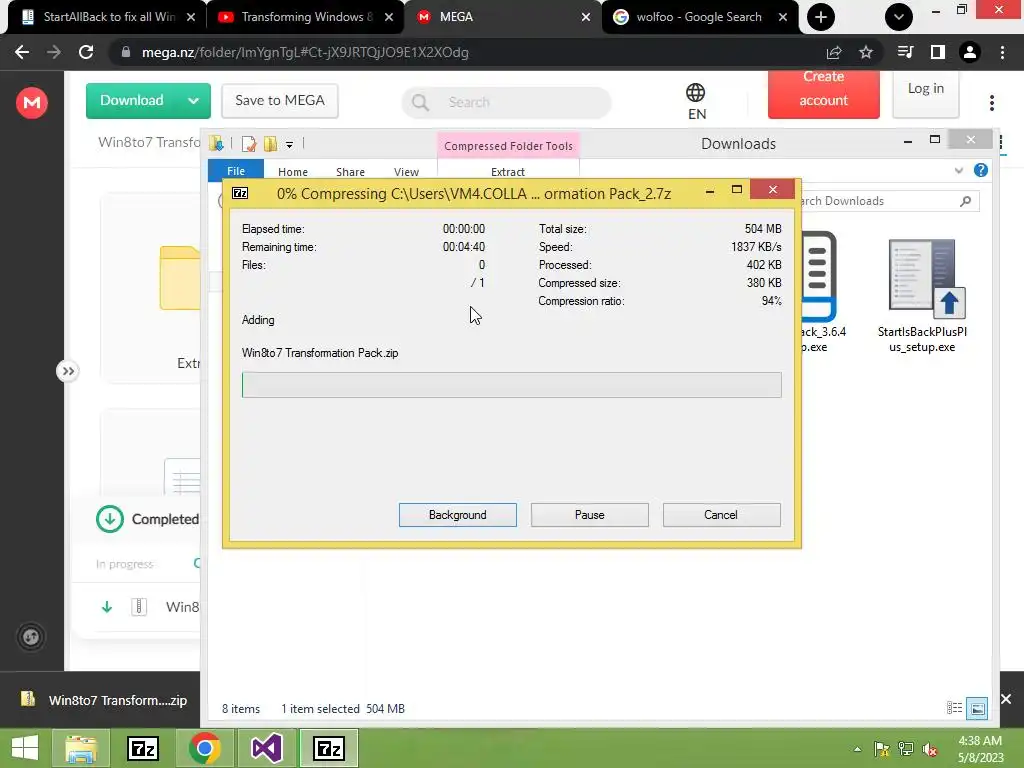Screen dimensions: 1024x768
Task: Open the MEGA three-dot options menu
Action: tap(991, 103)
